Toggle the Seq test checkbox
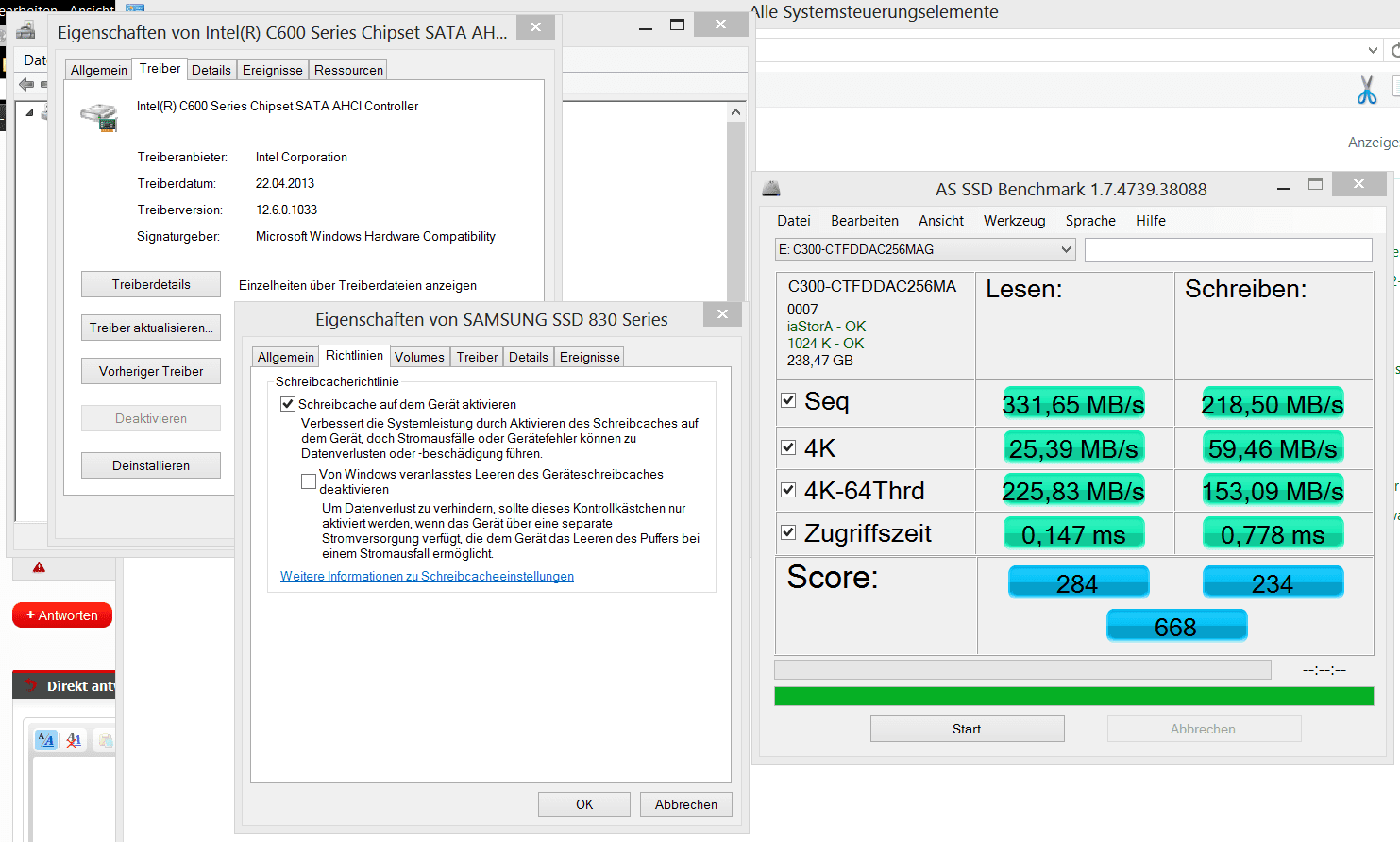 click(788, 400)
